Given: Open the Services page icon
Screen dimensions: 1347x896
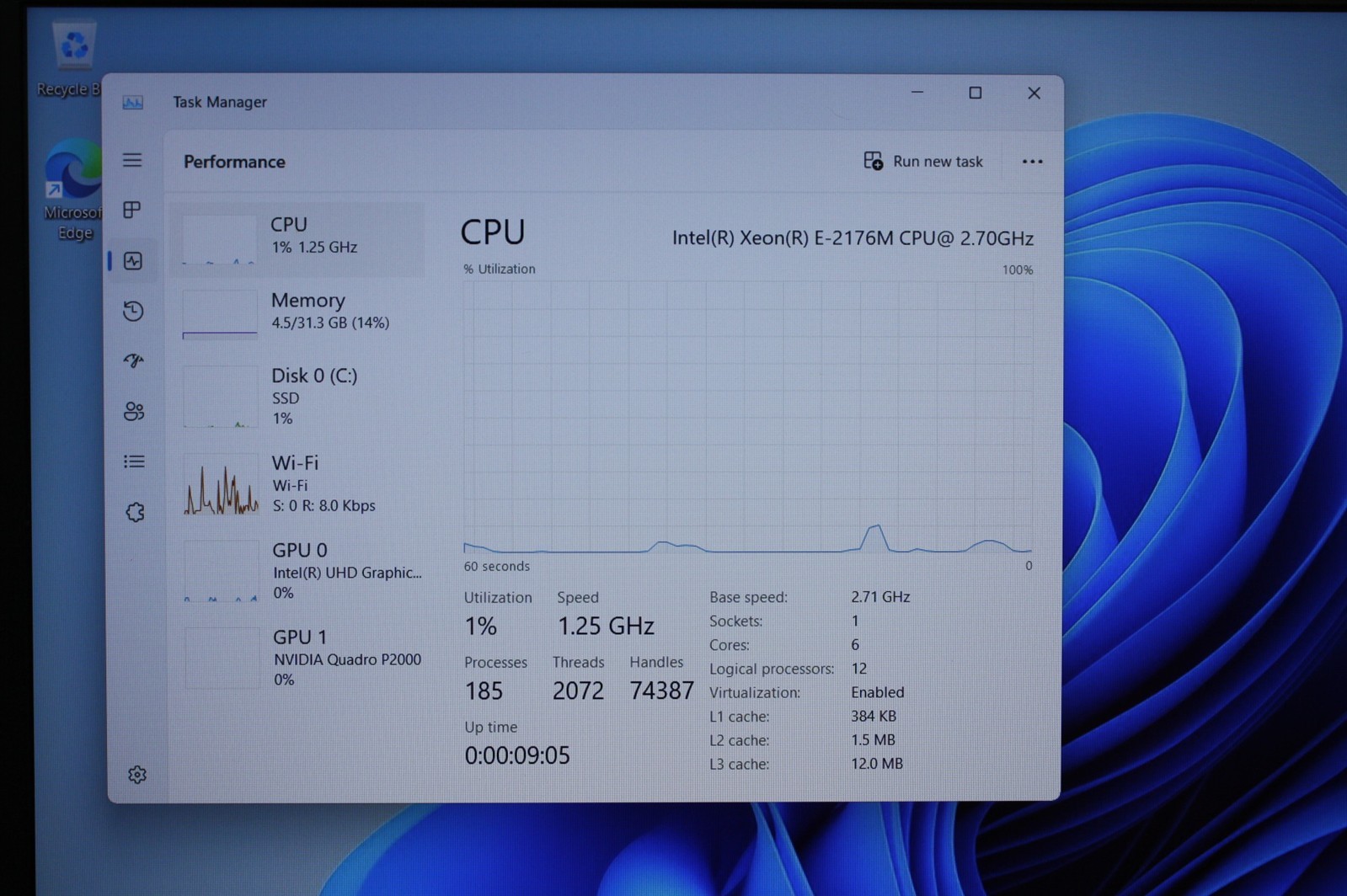Looking at the screenshot, I should pos(135,512).
